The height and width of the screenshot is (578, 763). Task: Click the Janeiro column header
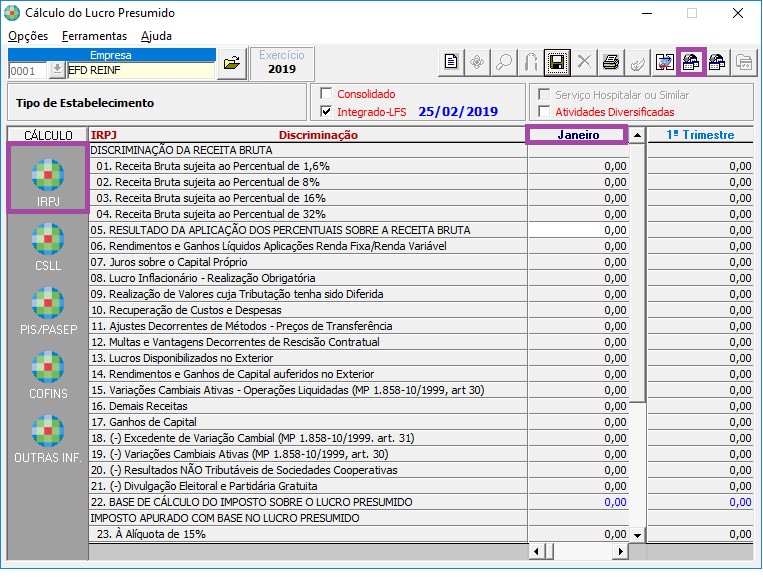[x=578, y=135]
